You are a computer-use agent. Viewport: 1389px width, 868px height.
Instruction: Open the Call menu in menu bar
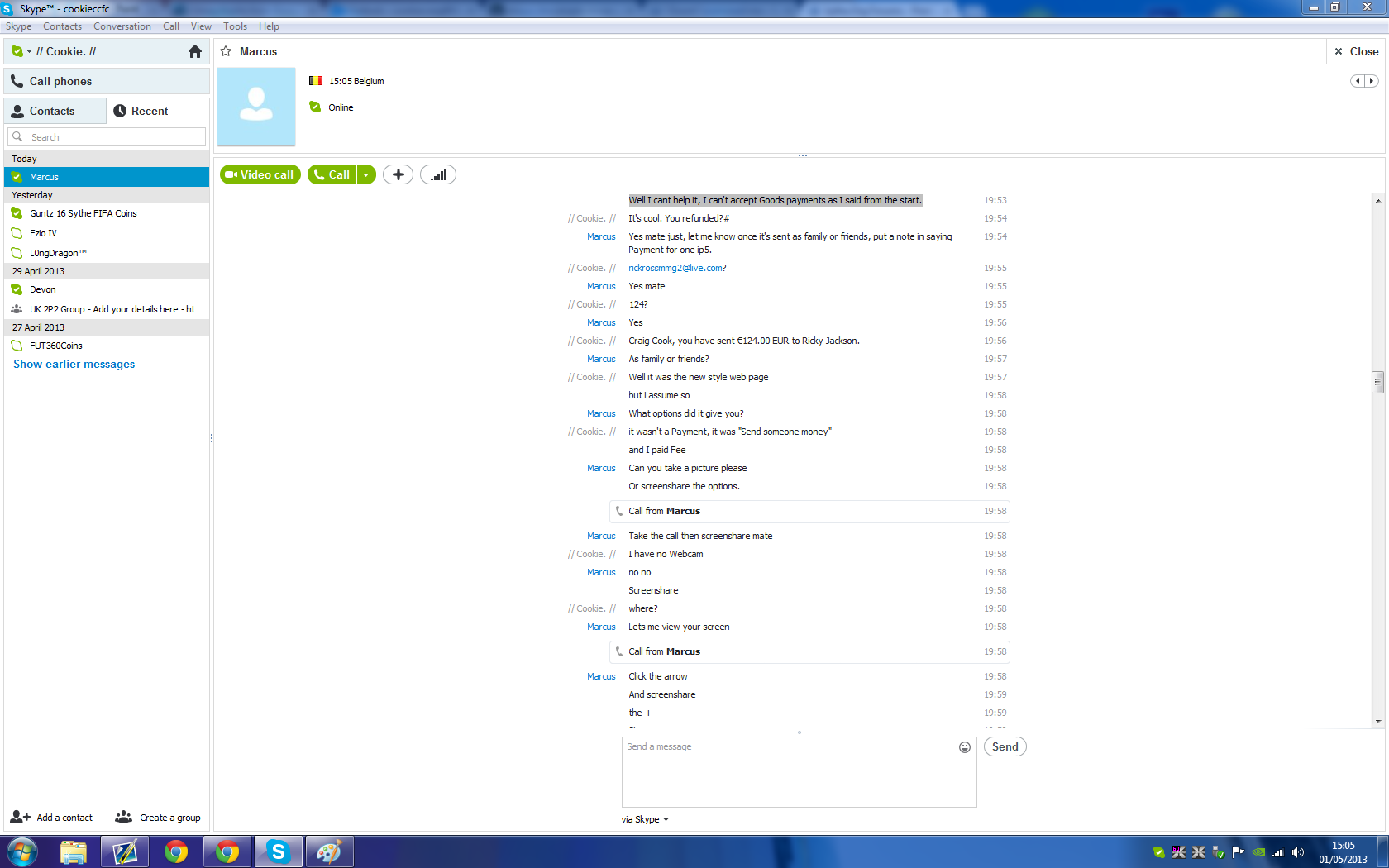coord(171,26)
